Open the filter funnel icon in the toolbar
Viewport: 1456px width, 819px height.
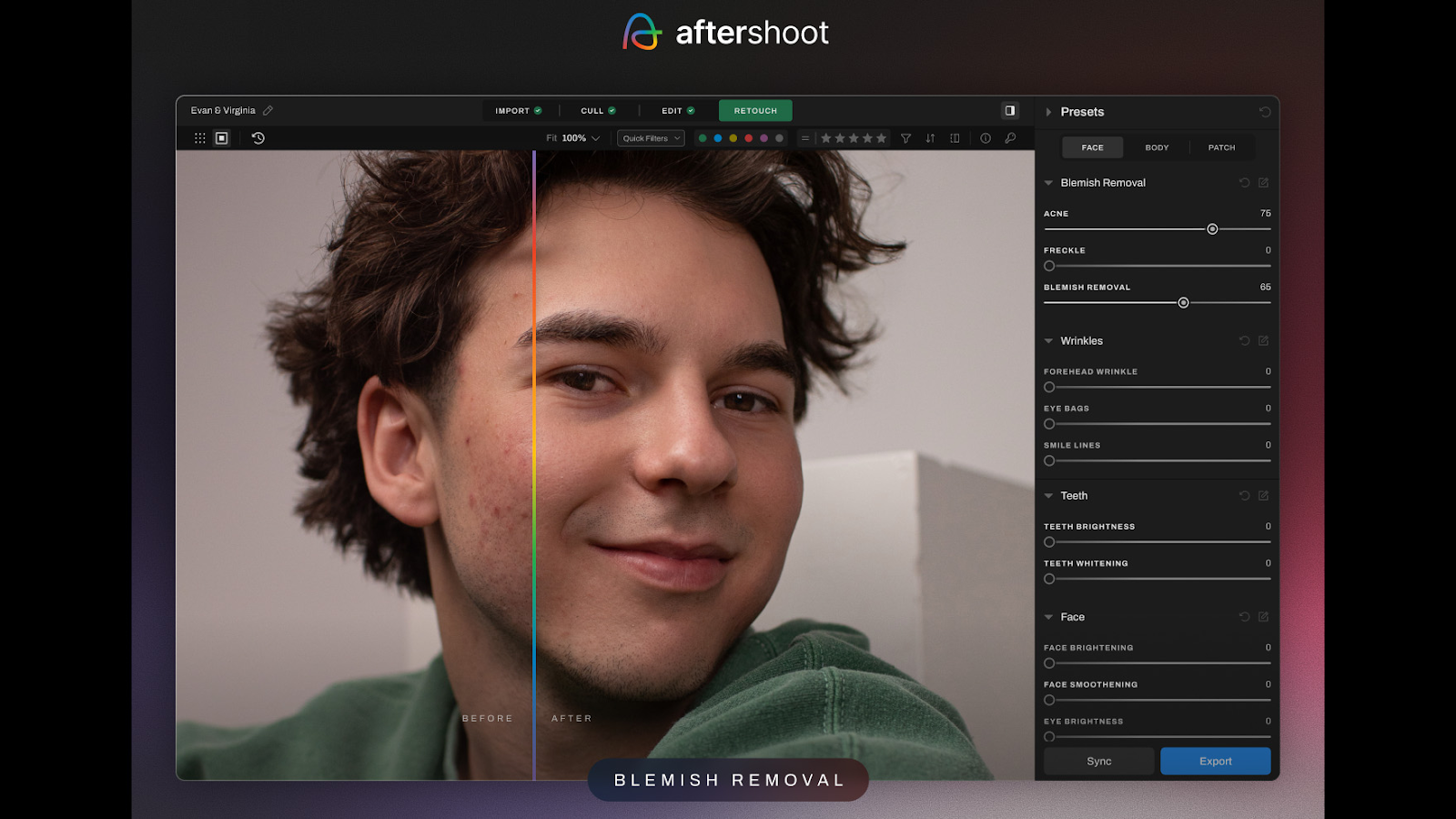905,138
